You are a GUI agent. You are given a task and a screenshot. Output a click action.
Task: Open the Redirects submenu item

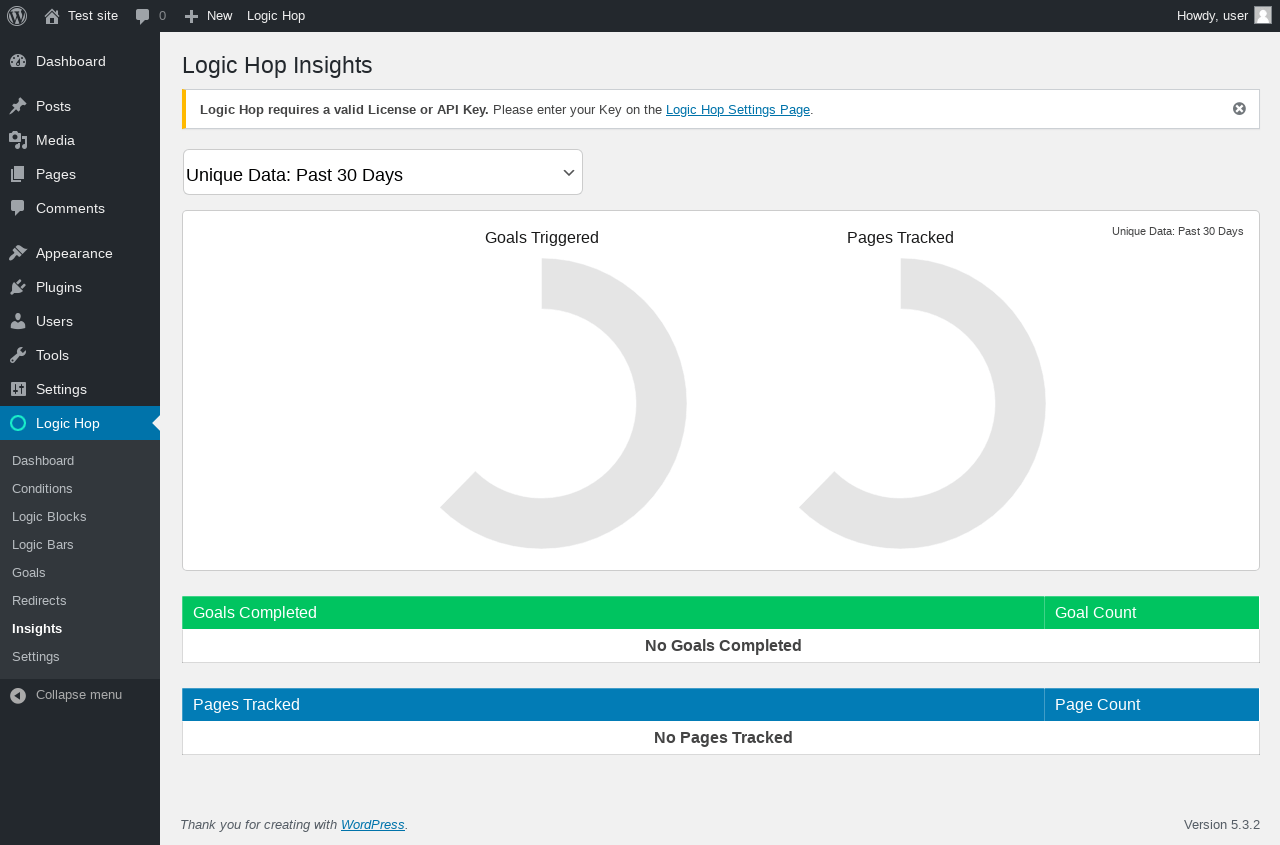(x=80, y=601)
